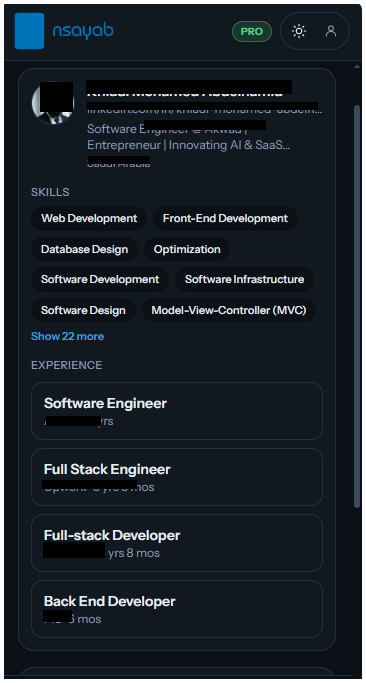
Task: Click the blue nsayab logo square
Action: coord(29,31)
